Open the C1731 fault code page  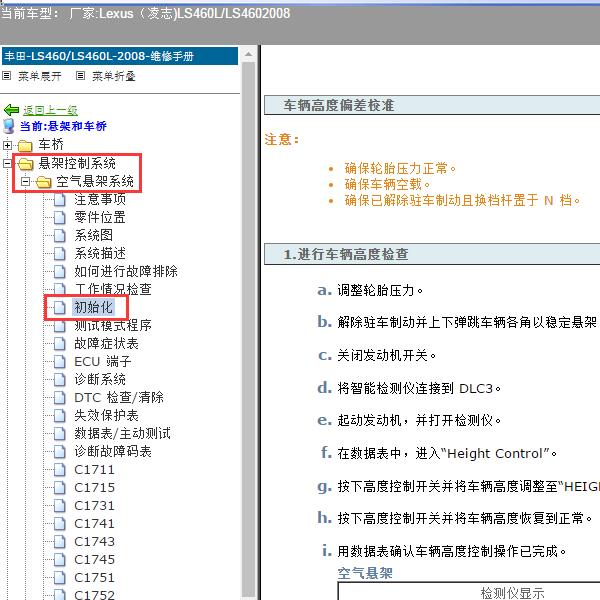95,505
